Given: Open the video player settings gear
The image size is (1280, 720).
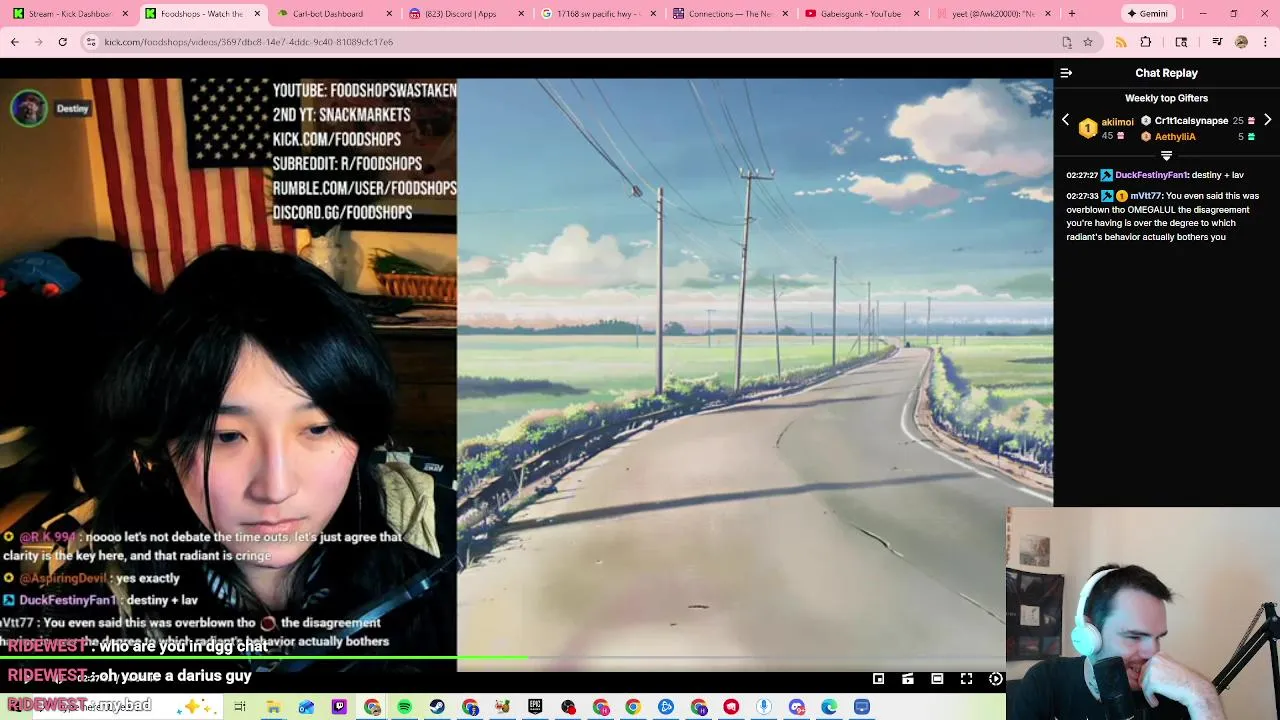Looking at the screenshot, I should [995, 679].
